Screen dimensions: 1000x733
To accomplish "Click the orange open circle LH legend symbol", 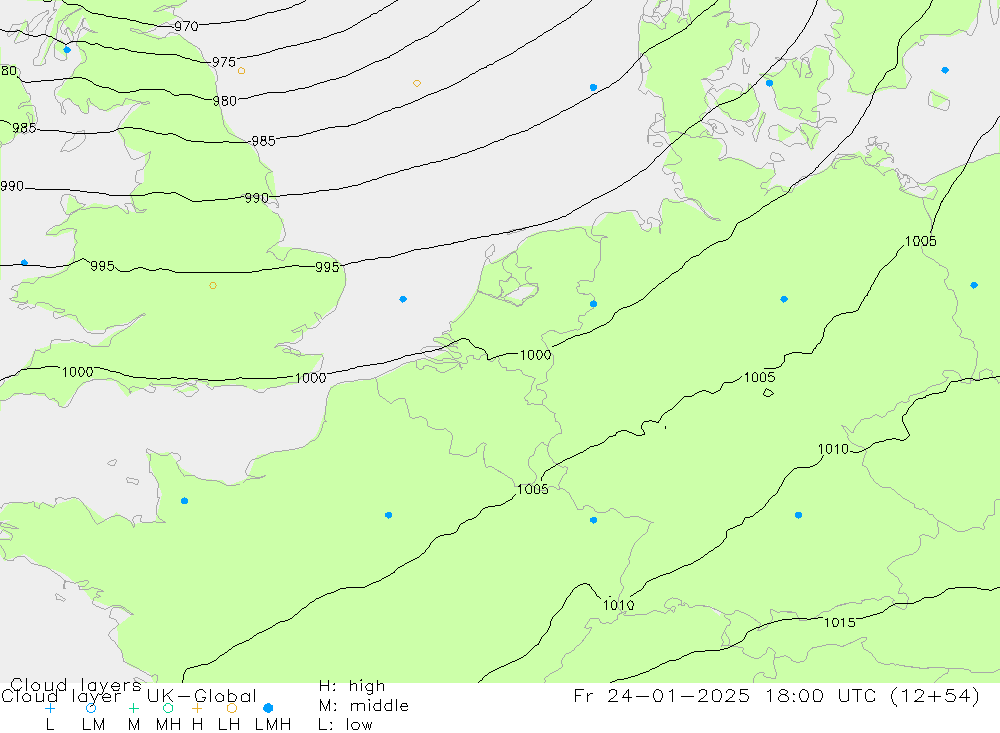I will point(232,708).
